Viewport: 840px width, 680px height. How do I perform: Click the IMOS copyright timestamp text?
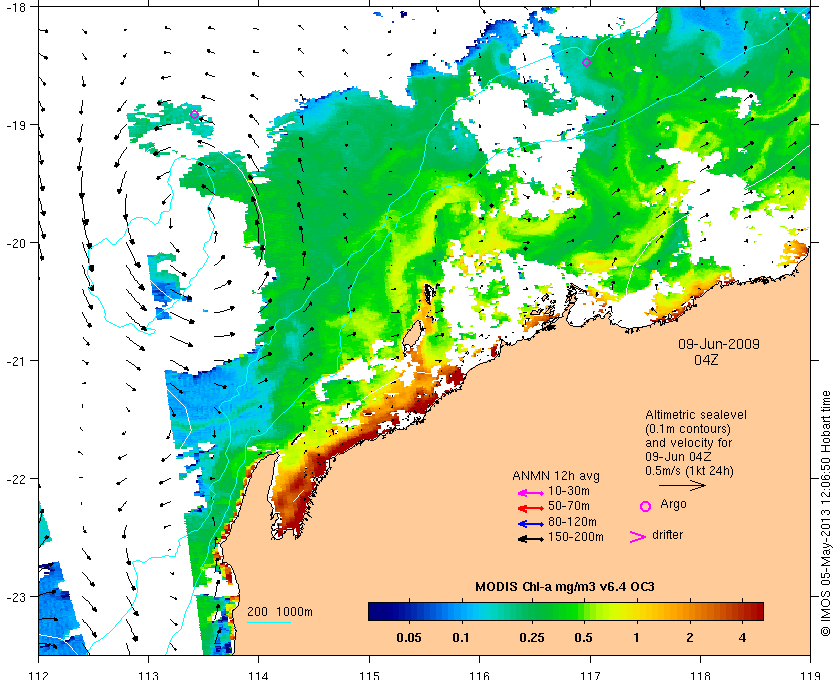[826, 513]
